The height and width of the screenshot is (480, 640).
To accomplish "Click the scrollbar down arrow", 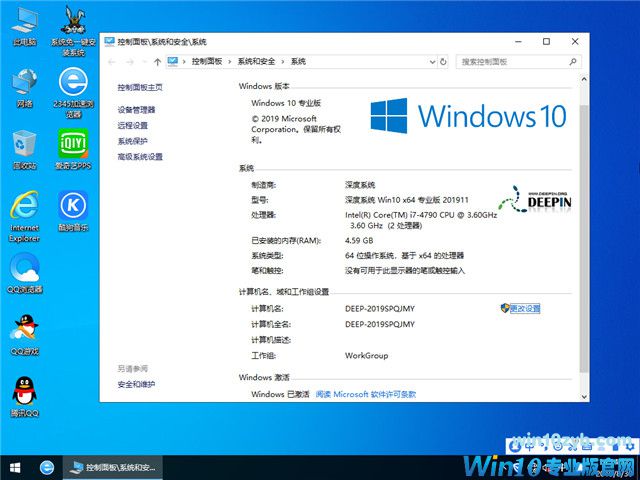I will click(x=584, y=396).
